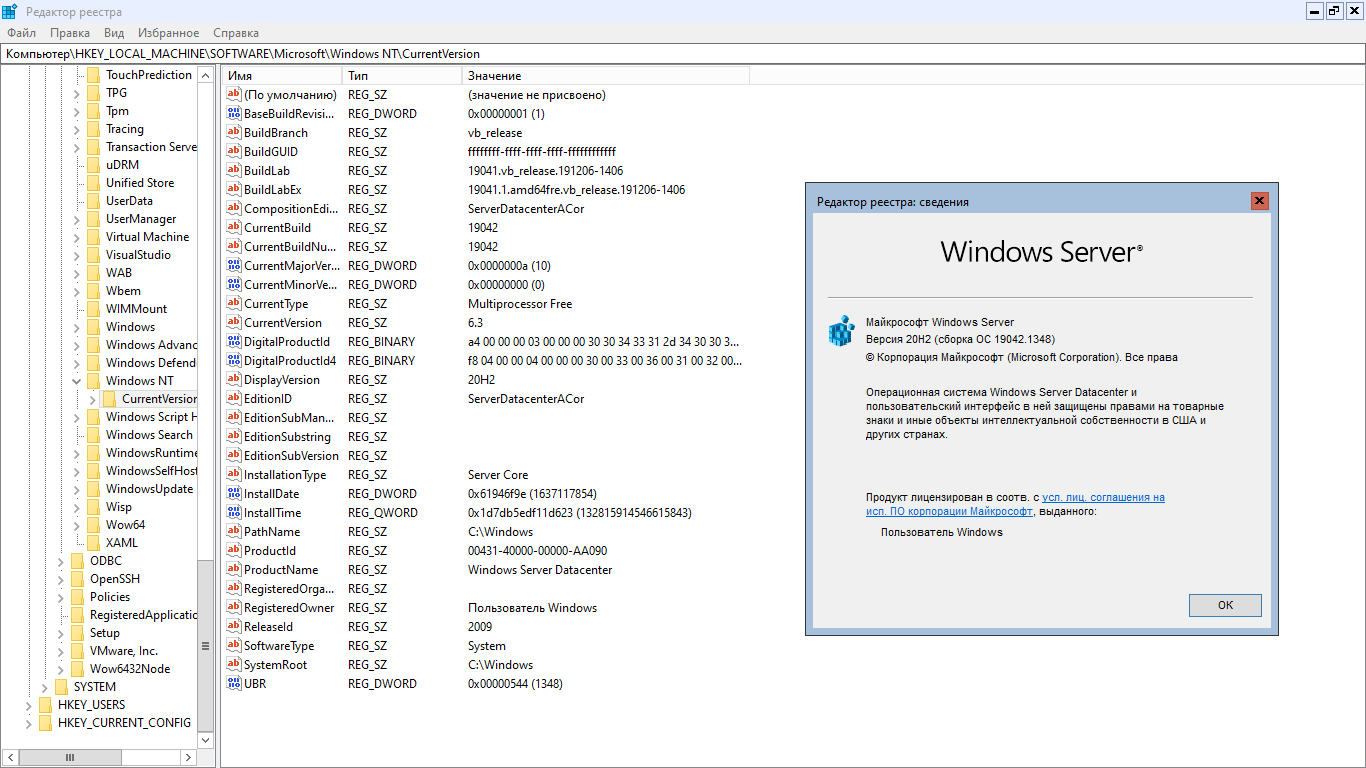Select the BuildLabEx value icon
The image size is (1366, 768).
pyautogui.click(x=234, y=190)
